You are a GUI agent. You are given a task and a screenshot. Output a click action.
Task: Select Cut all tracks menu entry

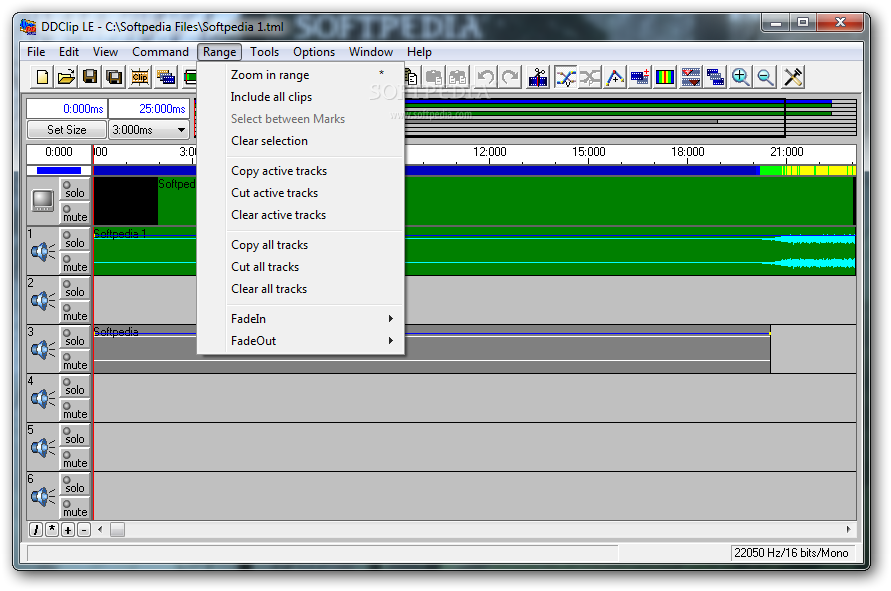301,267
